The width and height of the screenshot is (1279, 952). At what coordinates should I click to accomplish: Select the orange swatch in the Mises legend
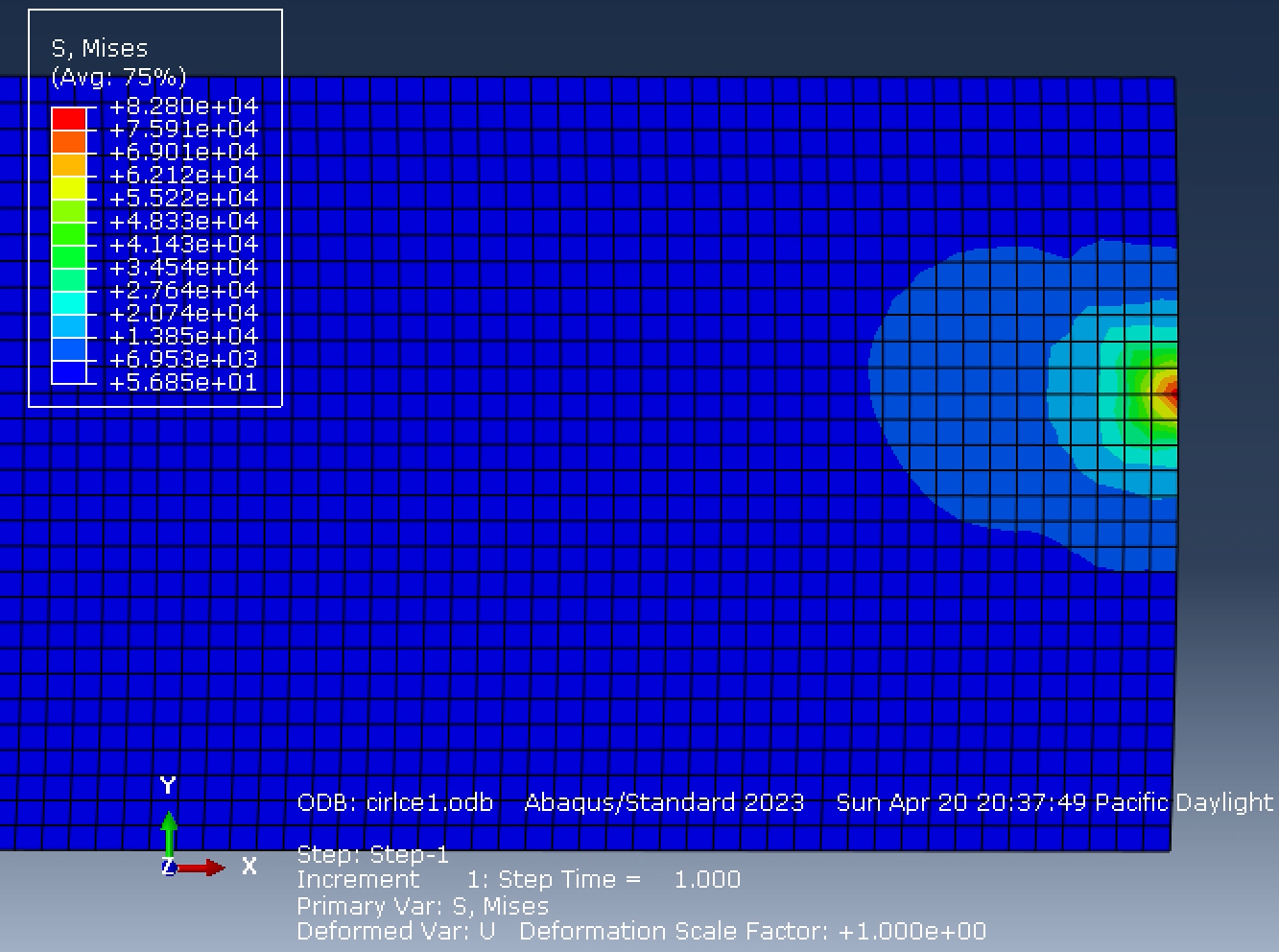[x=69, y=142]
